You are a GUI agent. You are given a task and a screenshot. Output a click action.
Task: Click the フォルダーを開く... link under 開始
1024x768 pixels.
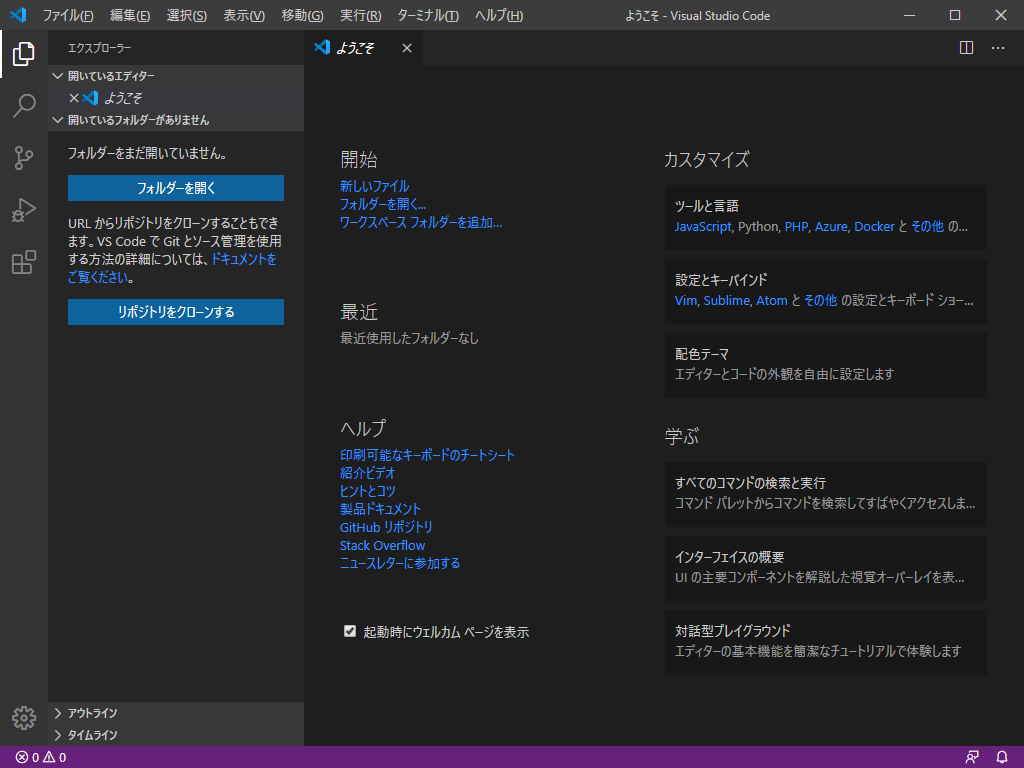tap(383, 204)
